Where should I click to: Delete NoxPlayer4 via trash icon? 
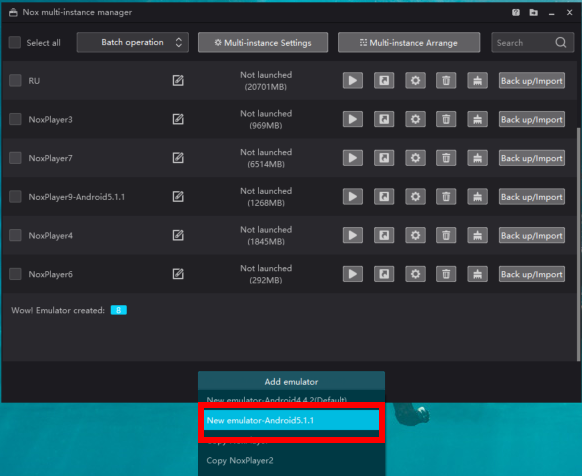point(446,235)
